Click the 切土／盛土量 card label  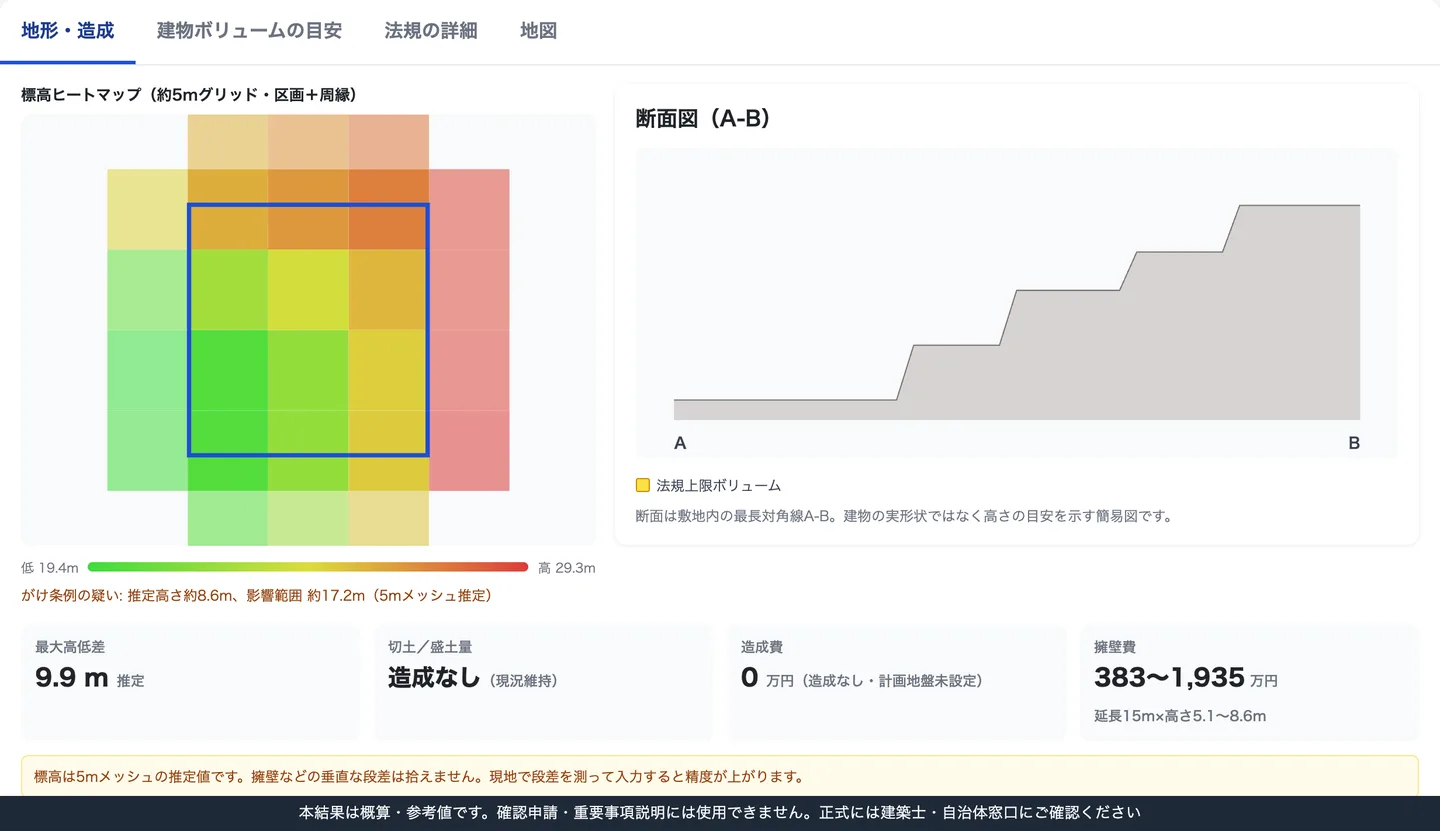430,647
